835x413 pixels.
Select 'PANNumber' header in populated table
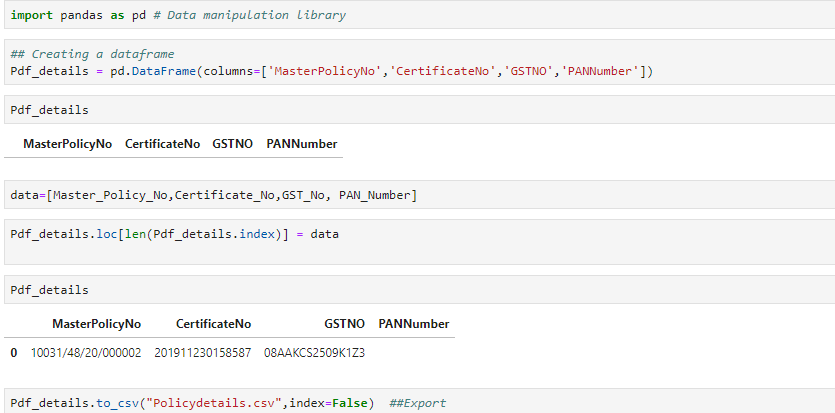tap(414, 324)
